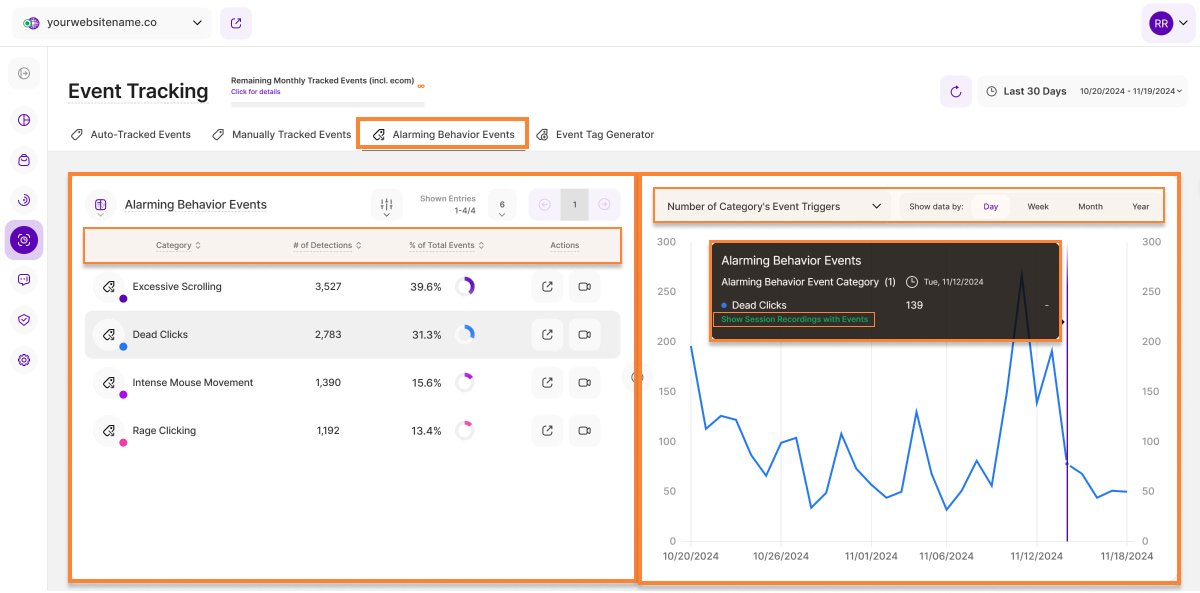1200x593 pixels.
Task: Open the settings gear in left sidebar
Action: (x=24, y=360)
